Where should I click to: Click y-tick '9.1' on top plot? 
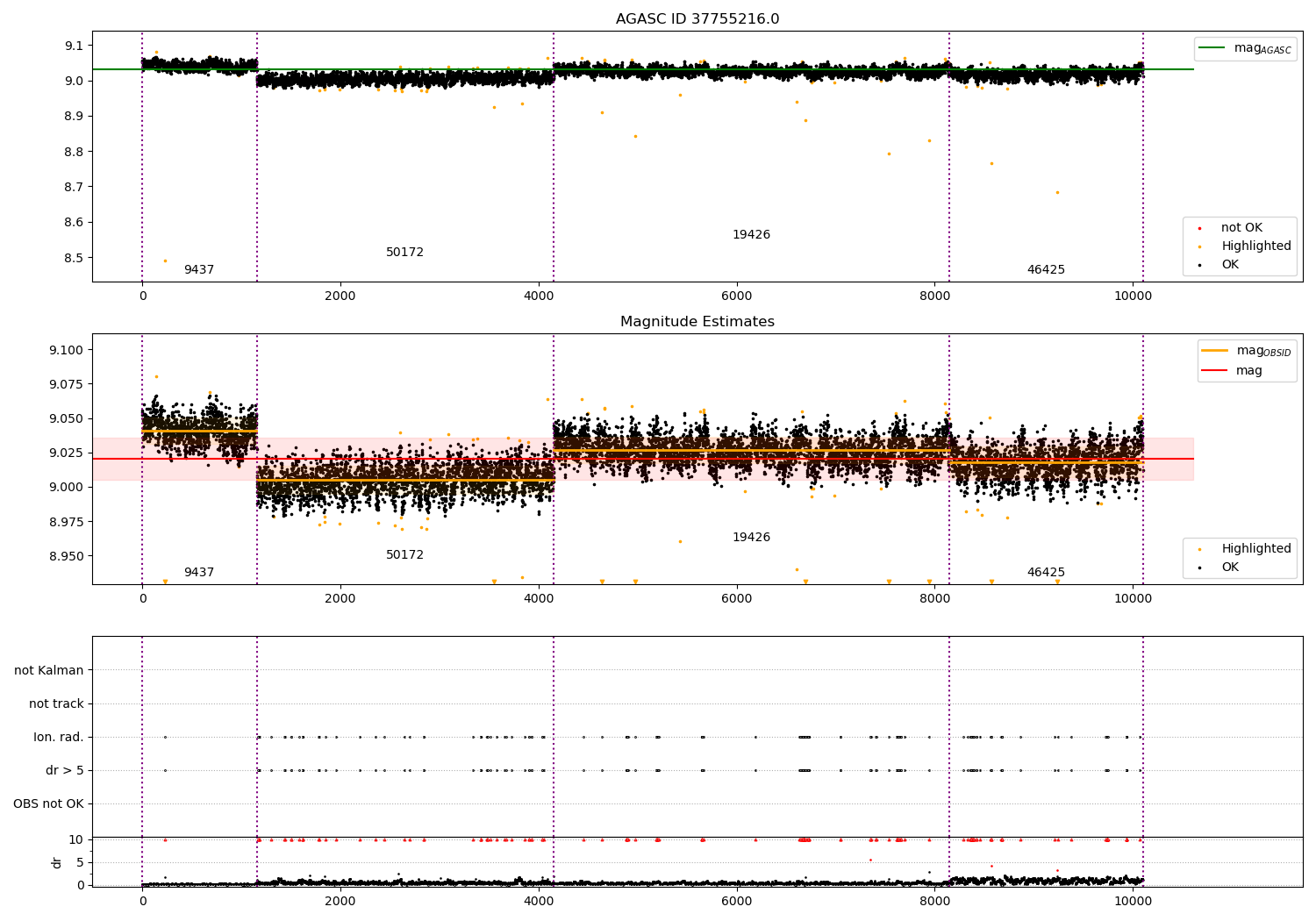tap(74, 46)
